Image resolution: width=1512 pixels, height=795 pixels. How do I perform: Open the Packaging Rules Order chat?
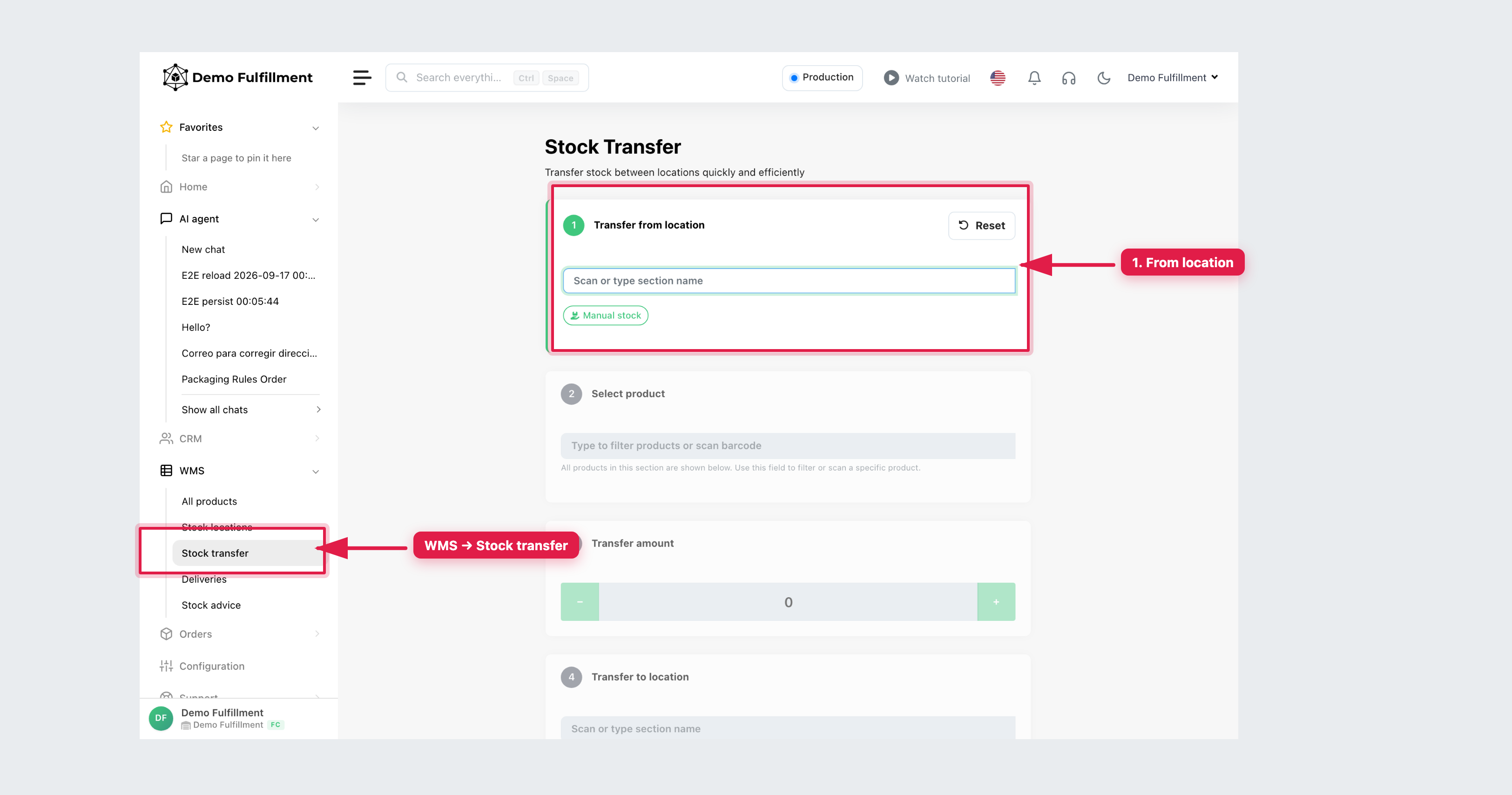[x=234, y=379]
